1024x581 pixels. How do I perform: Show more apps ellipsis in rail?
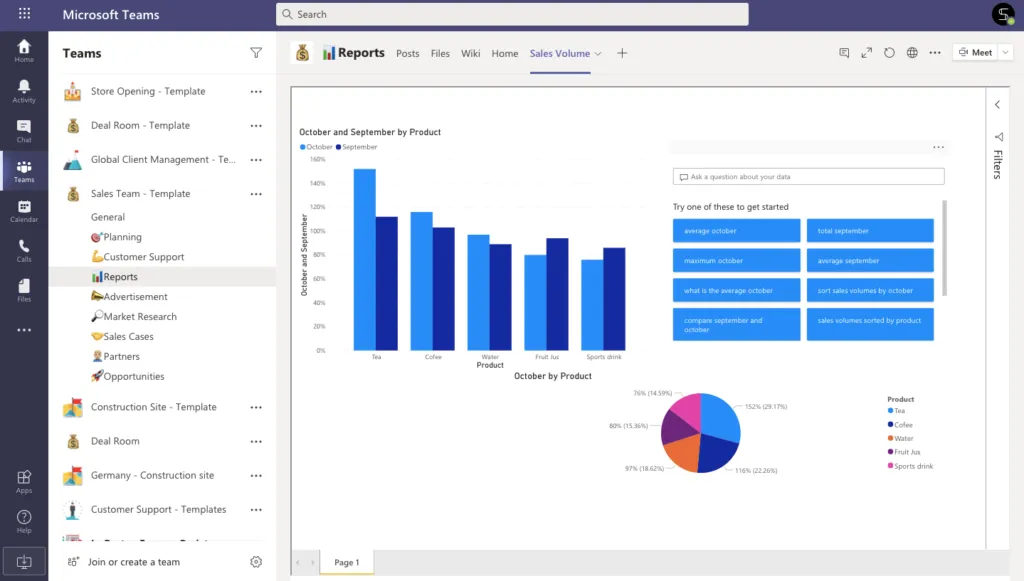point(24,330)
